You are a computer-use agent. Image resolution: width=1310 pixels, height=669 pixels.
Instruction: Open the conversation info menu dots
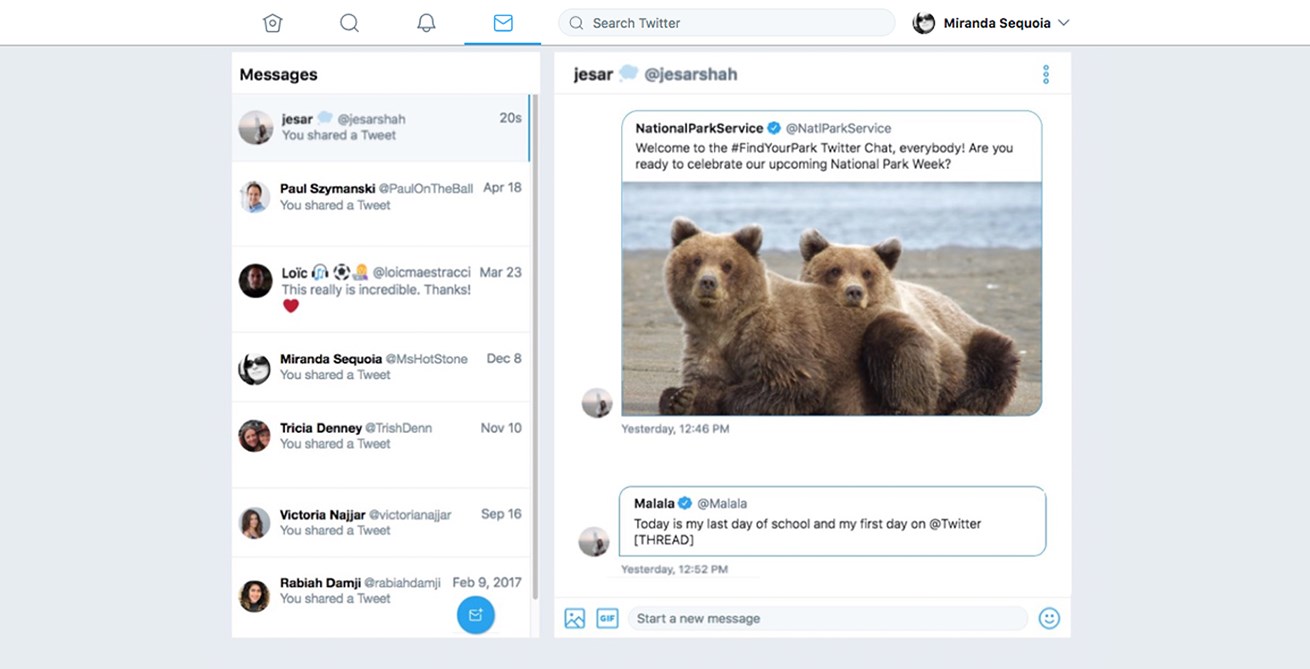click(x=1045, y=73)
